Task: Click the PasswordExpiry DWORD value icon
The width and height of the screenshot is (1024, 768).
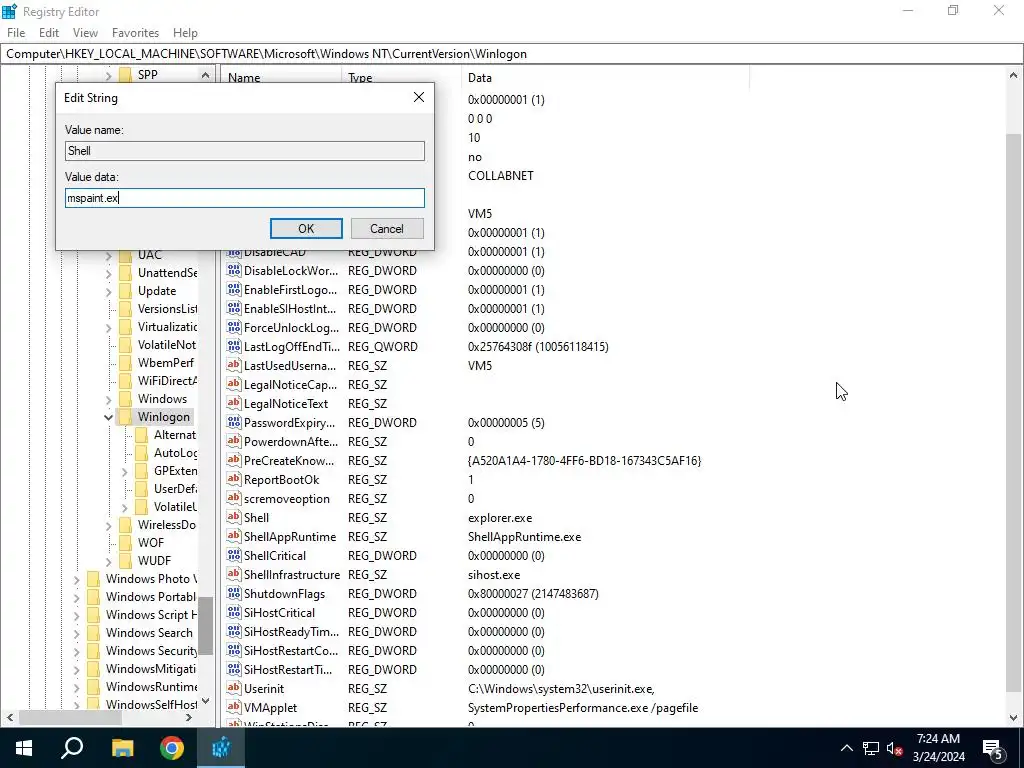Action: (234, 422)
